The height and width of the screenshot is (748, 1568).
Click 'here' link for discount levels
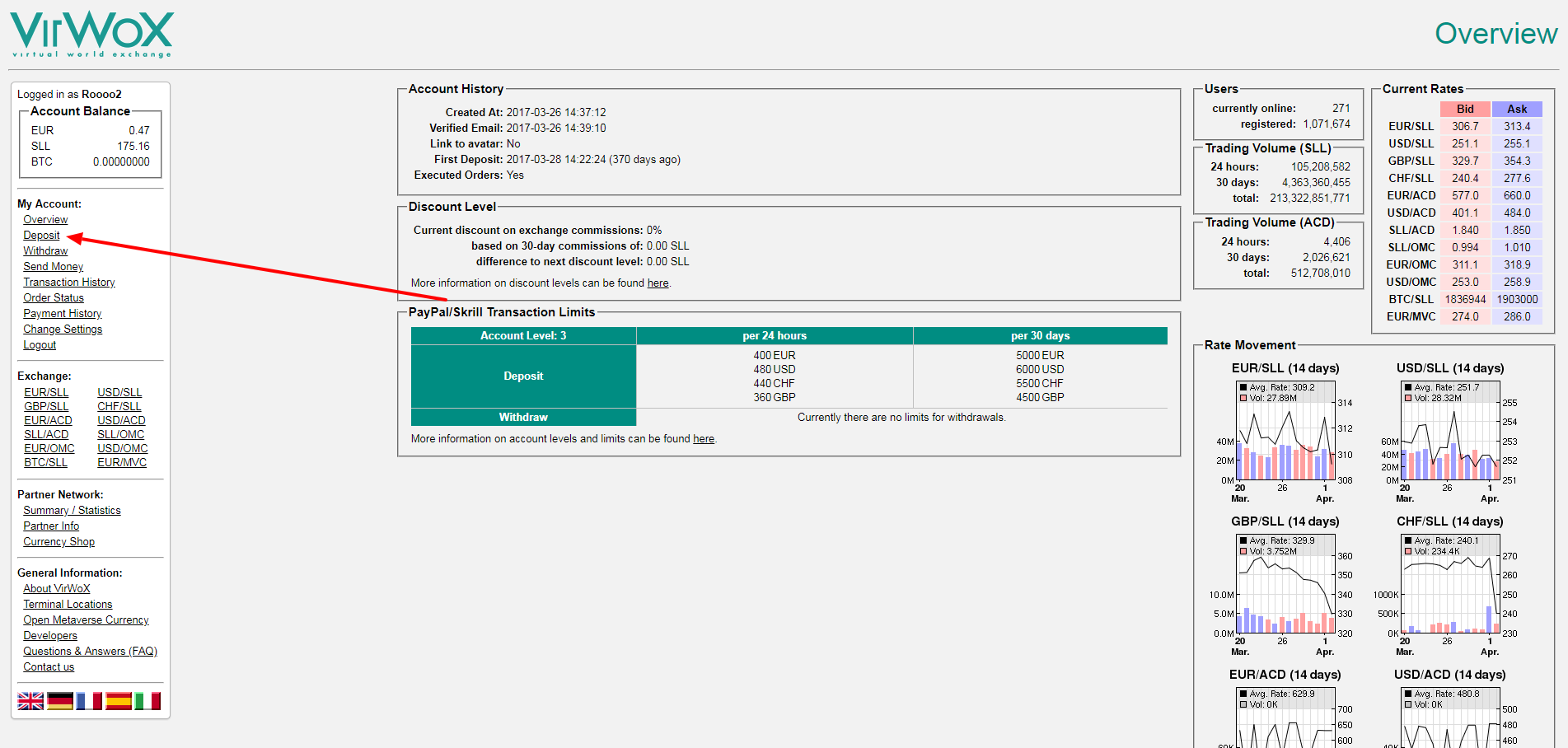(658, 283)
